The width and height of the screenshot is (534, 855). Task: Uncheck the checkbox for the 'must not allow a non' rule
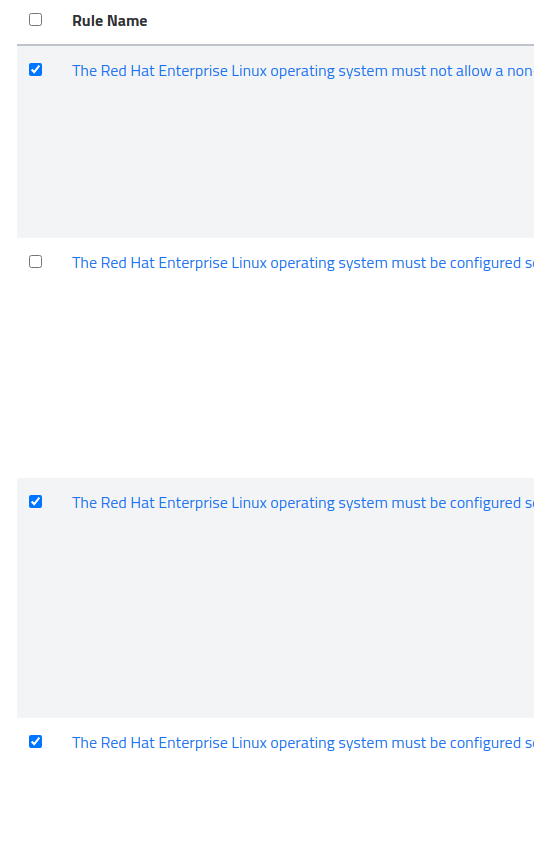pyautogui.click(x=35, y=70)
